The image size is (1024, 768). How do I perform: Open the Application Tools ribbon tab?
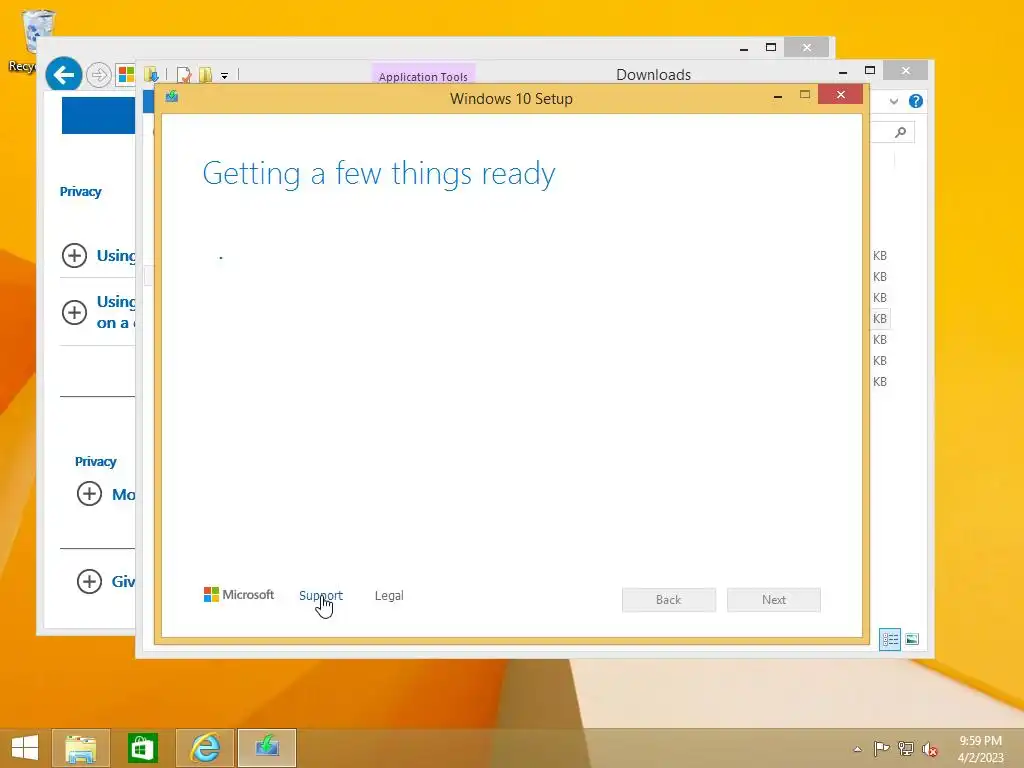tap(423, 76)
